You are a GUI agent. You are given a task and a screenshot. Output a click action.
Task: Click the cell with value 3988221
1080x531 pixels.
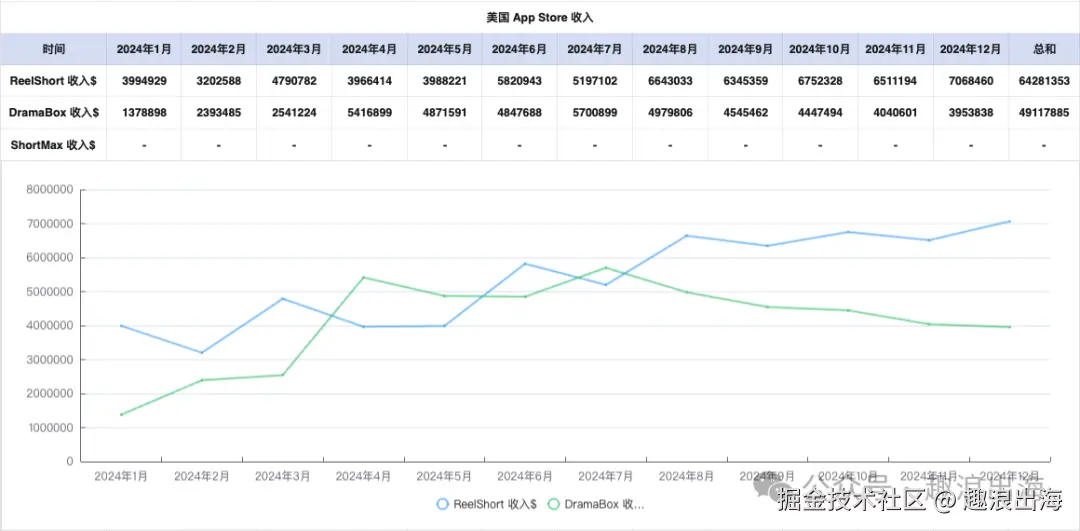tap(445, 81)
